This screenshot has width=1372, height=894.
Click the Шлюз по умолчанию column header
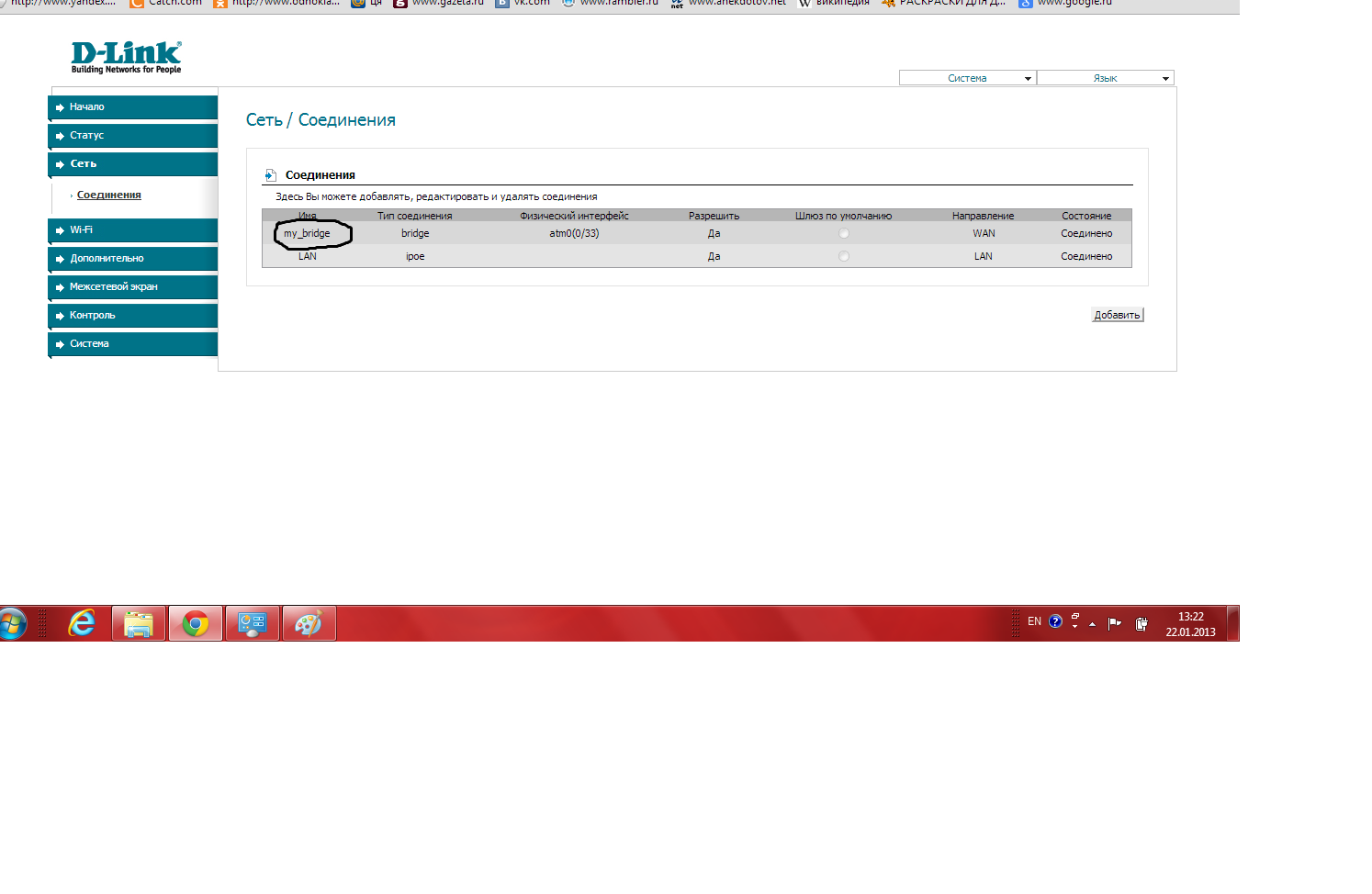click(844, 216)
